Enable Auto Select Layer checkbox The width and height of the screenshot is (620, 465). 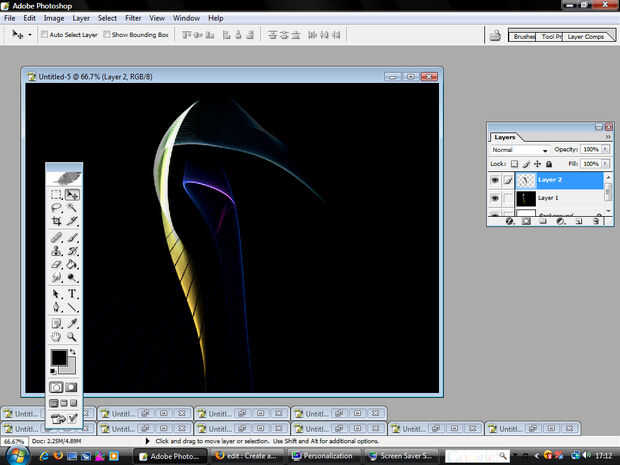tap(47, 35)
